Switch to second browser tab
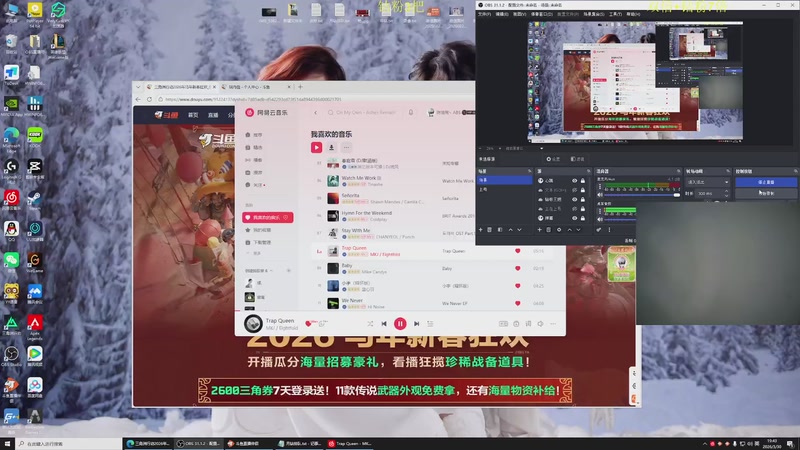Image resolution: width=800 pixels, height=450 pixels. coord(257,87)
